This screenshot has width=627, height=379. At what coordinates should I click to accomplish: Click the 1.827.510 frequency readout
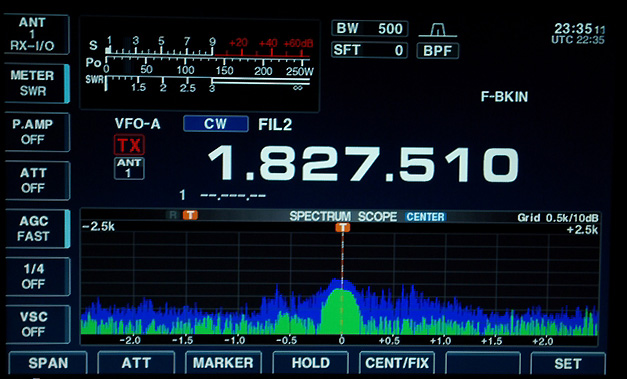point(363,164)
